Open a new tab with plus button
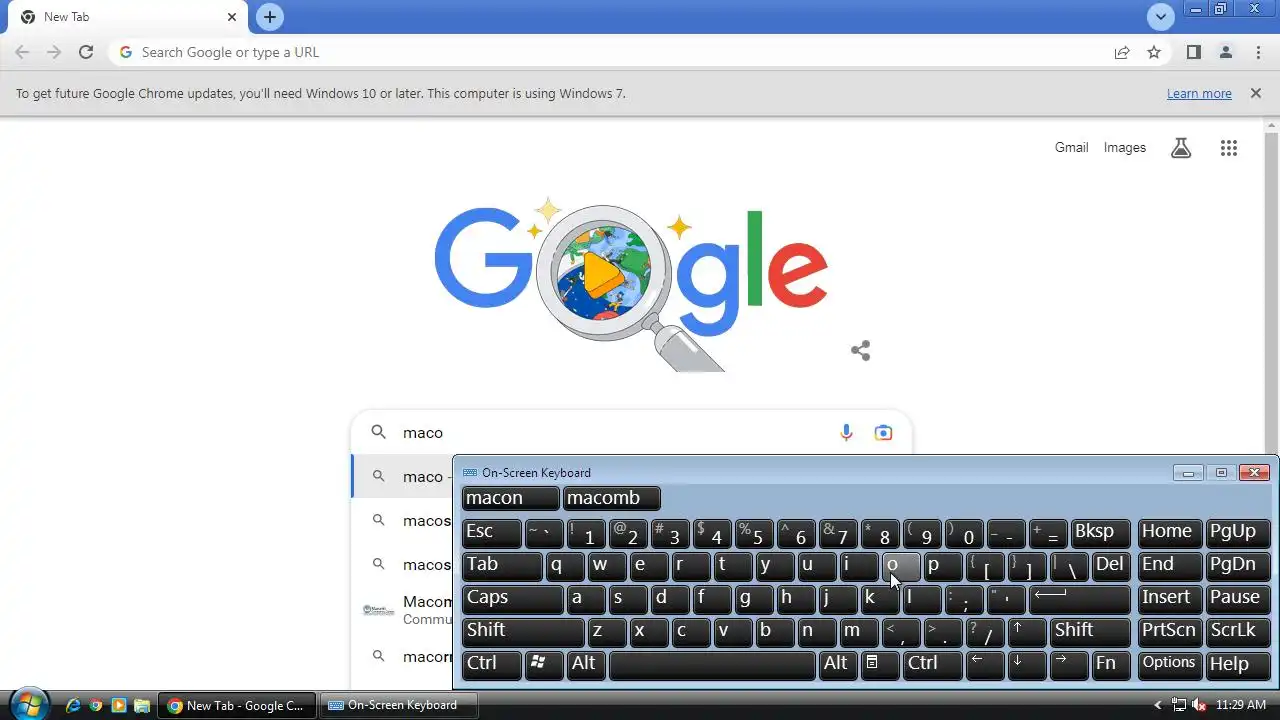This screenshot has height=720, width=1280. point(270,17)
